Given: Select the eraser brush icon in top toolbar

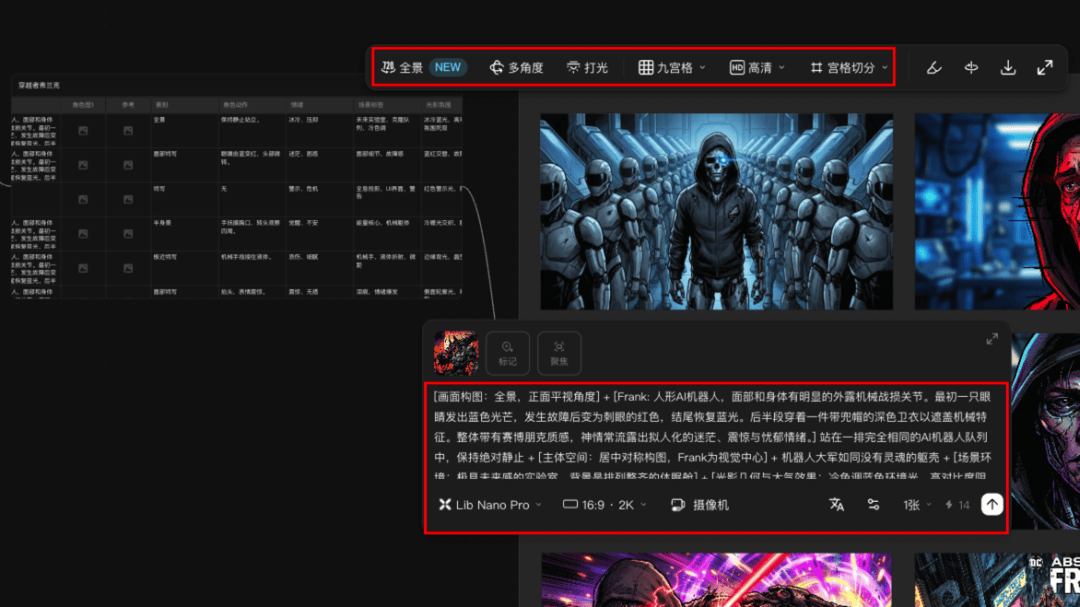Looking at the screenshot, I should (x=934, y=68).
